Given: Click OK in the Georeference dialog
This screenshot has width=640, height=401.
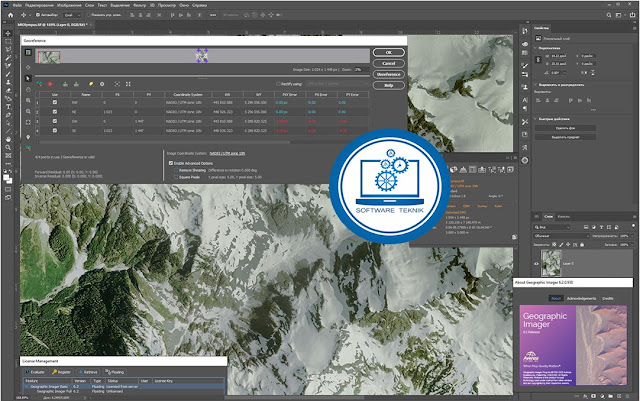Looking at the screenshot, I should (x=389, y=52).
